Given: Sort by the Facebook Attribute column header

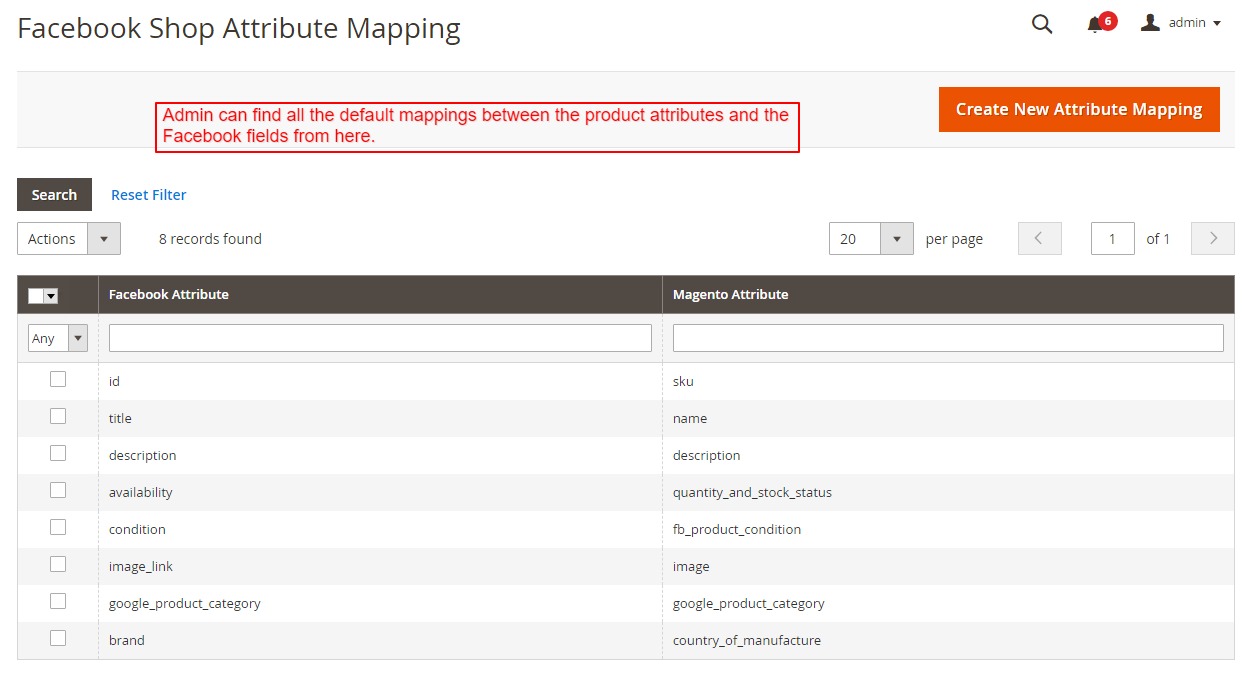Looking at the screenshot, I should point(169,295).
